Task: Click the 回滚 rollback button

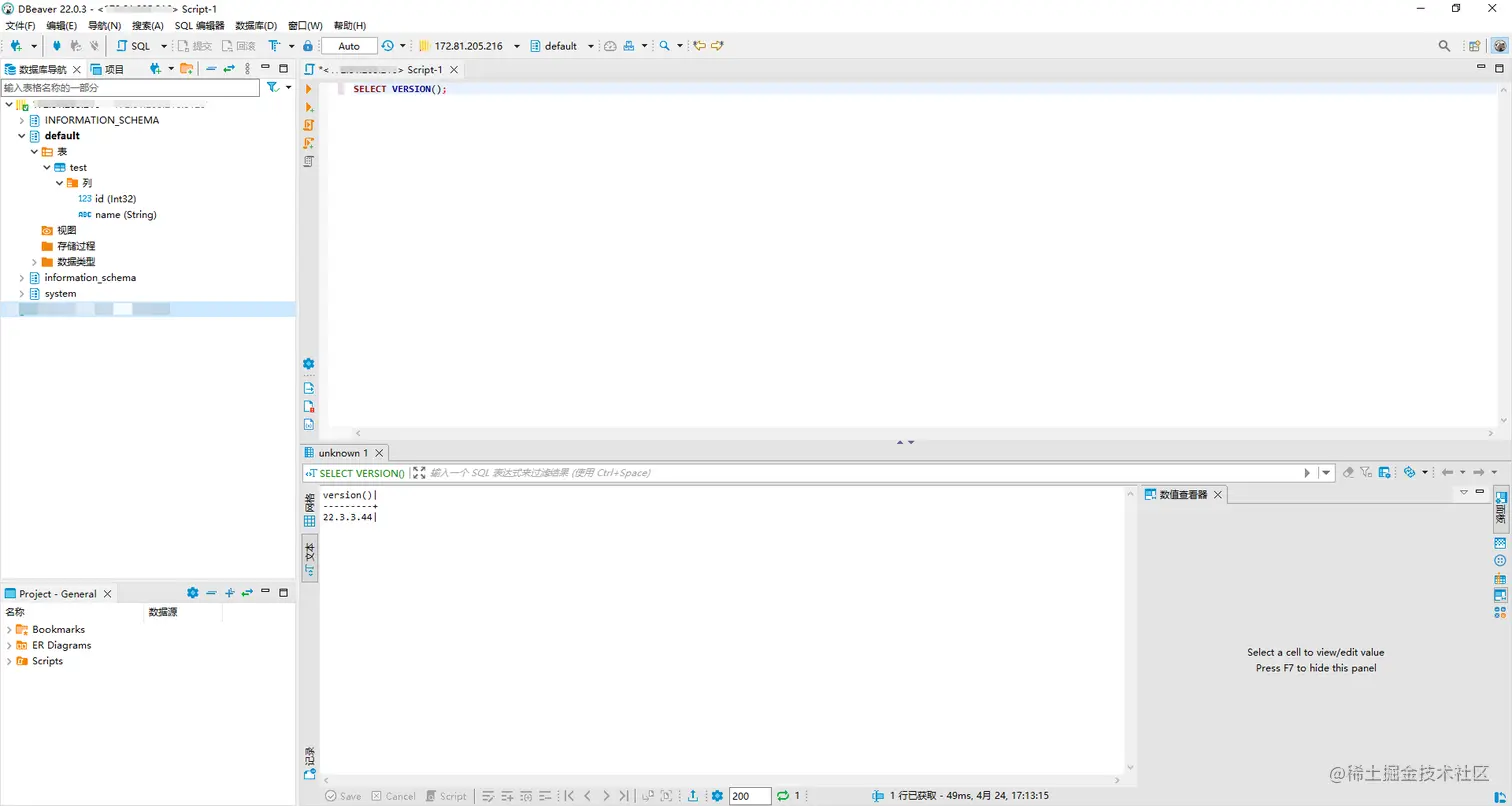Action: click(239, 46)
